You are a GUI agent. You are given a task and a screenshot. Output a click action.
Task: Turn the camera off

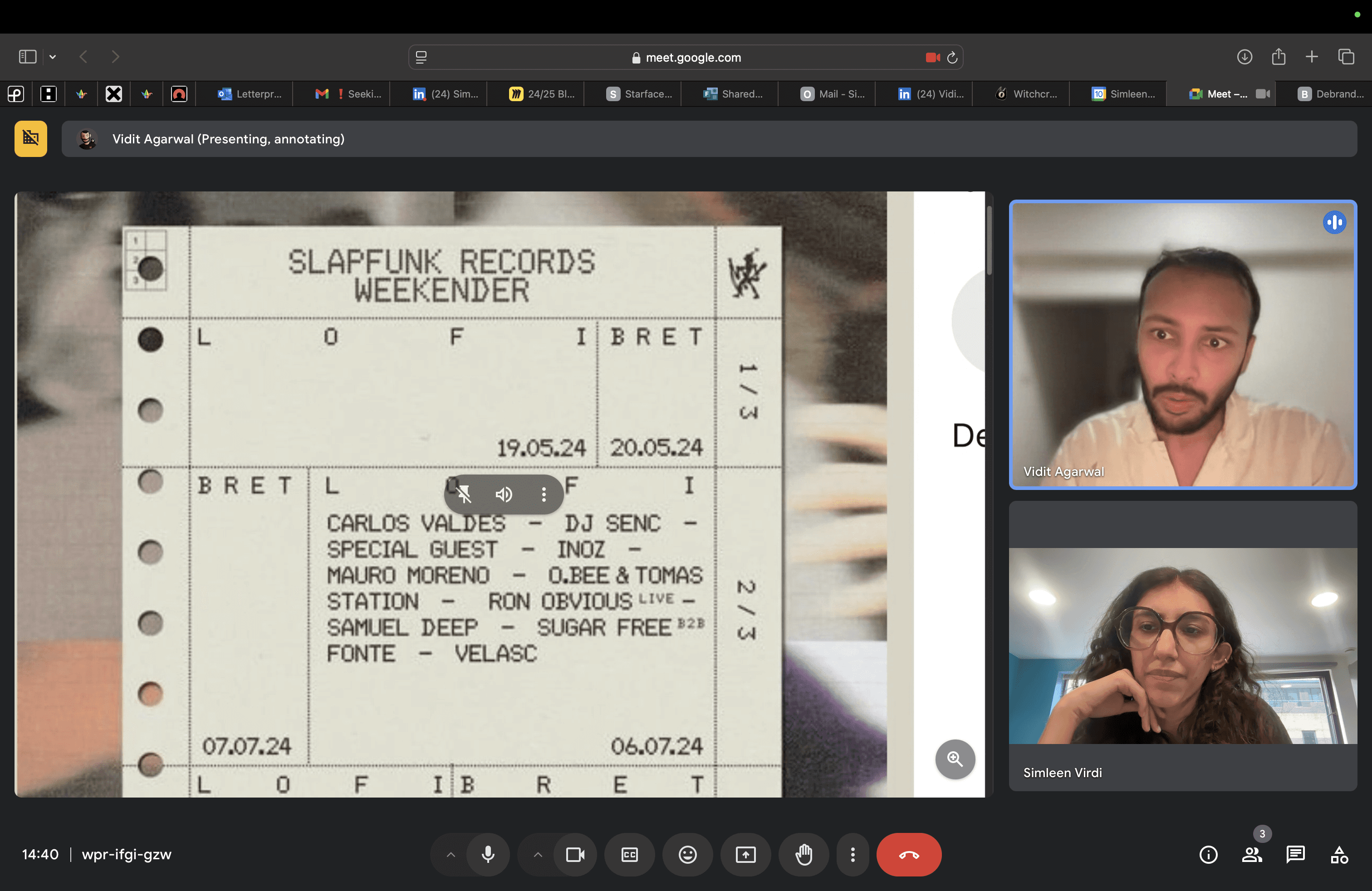click(x=575, y=855)
